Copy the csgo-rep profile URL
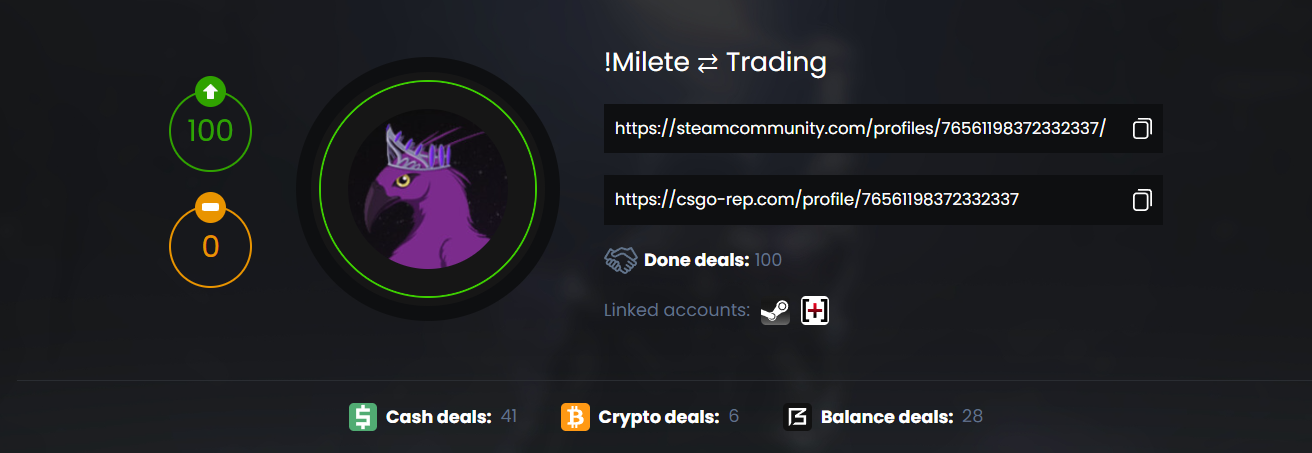This screenshot has width=1312, height=453. tap(1142, 200)
